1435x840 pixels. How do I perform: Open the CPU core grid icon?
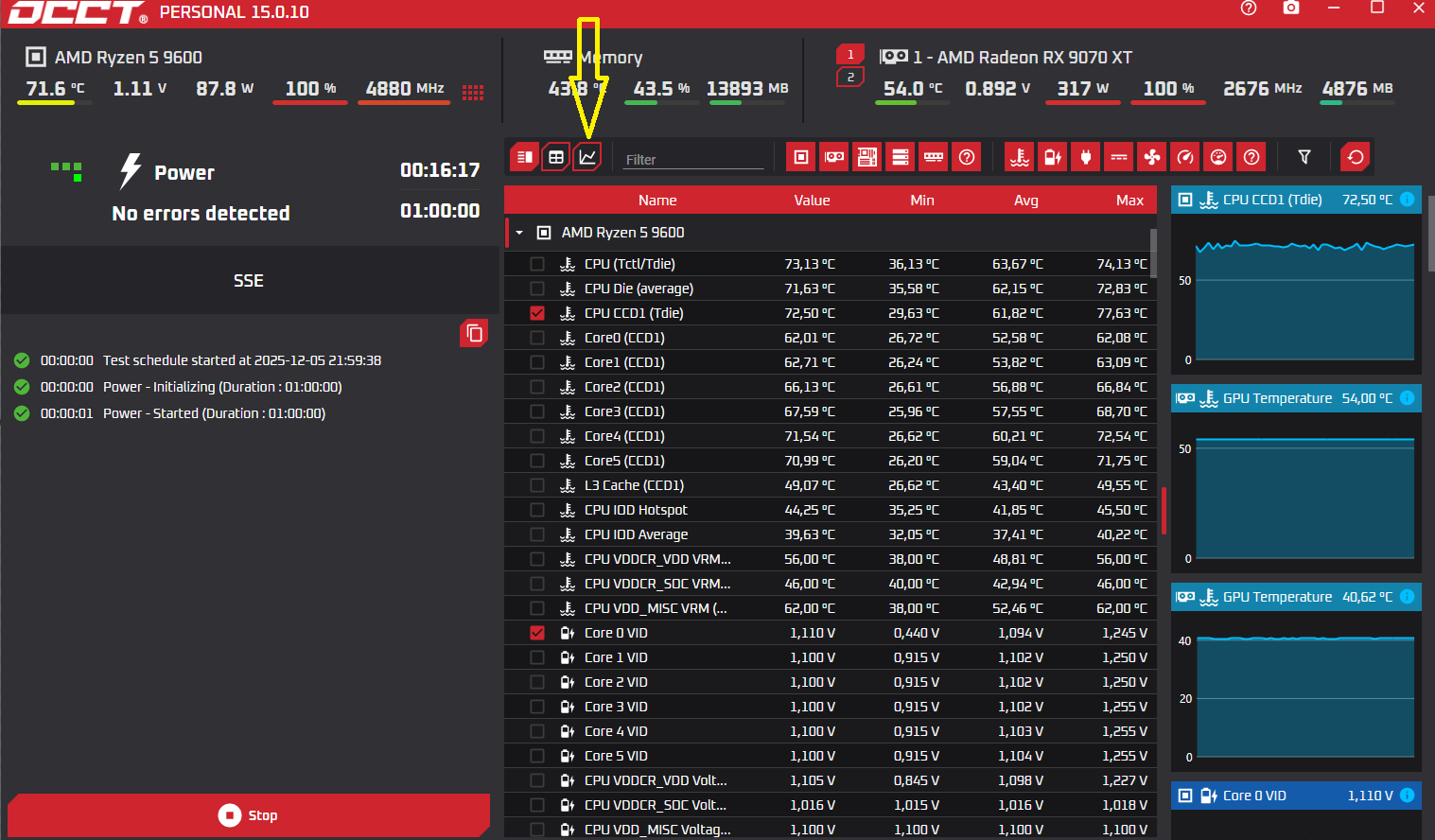click(473, 92)
